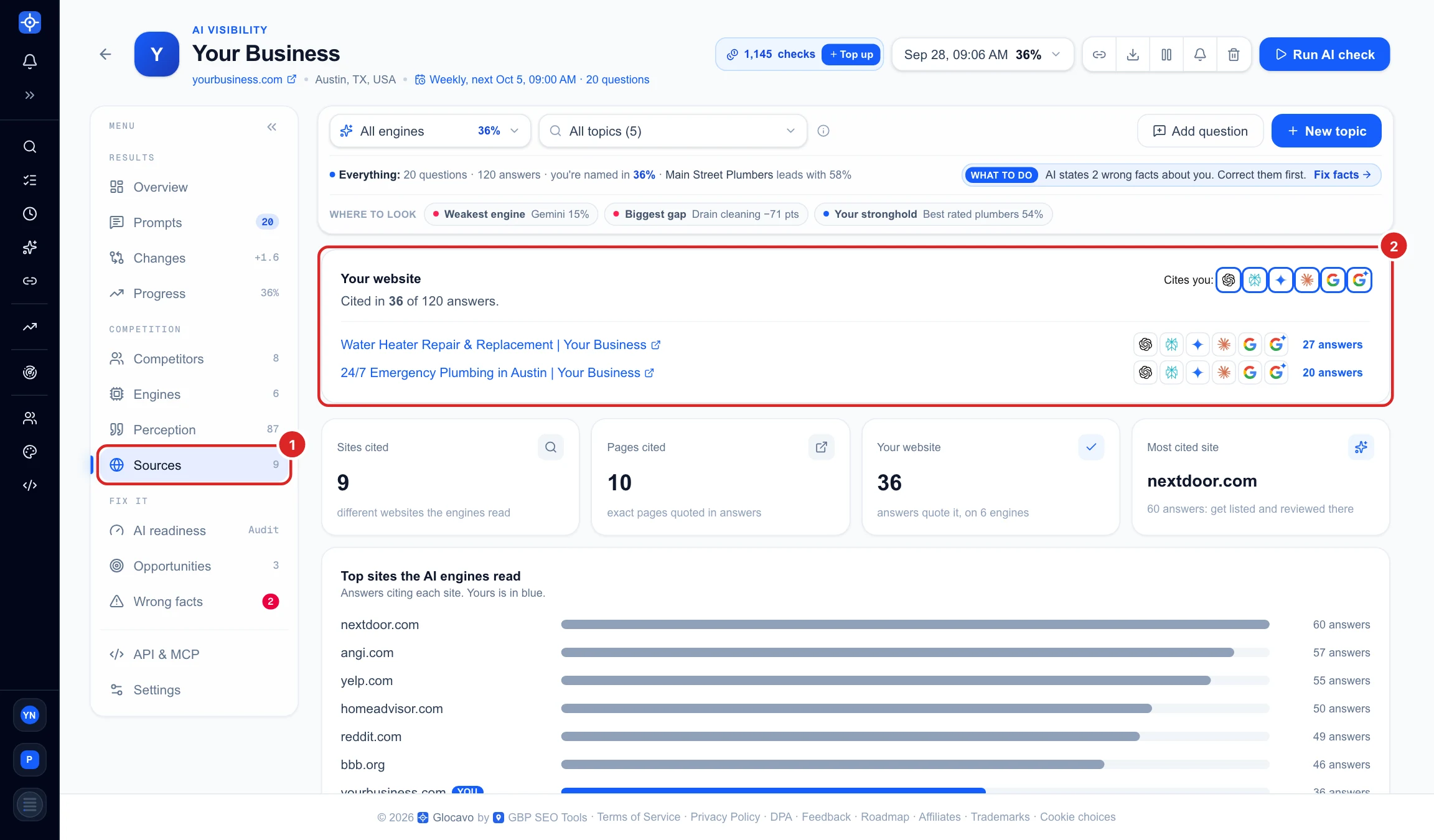Click the angi.com answers bar

pyautogui.click(x=915, y=653)
